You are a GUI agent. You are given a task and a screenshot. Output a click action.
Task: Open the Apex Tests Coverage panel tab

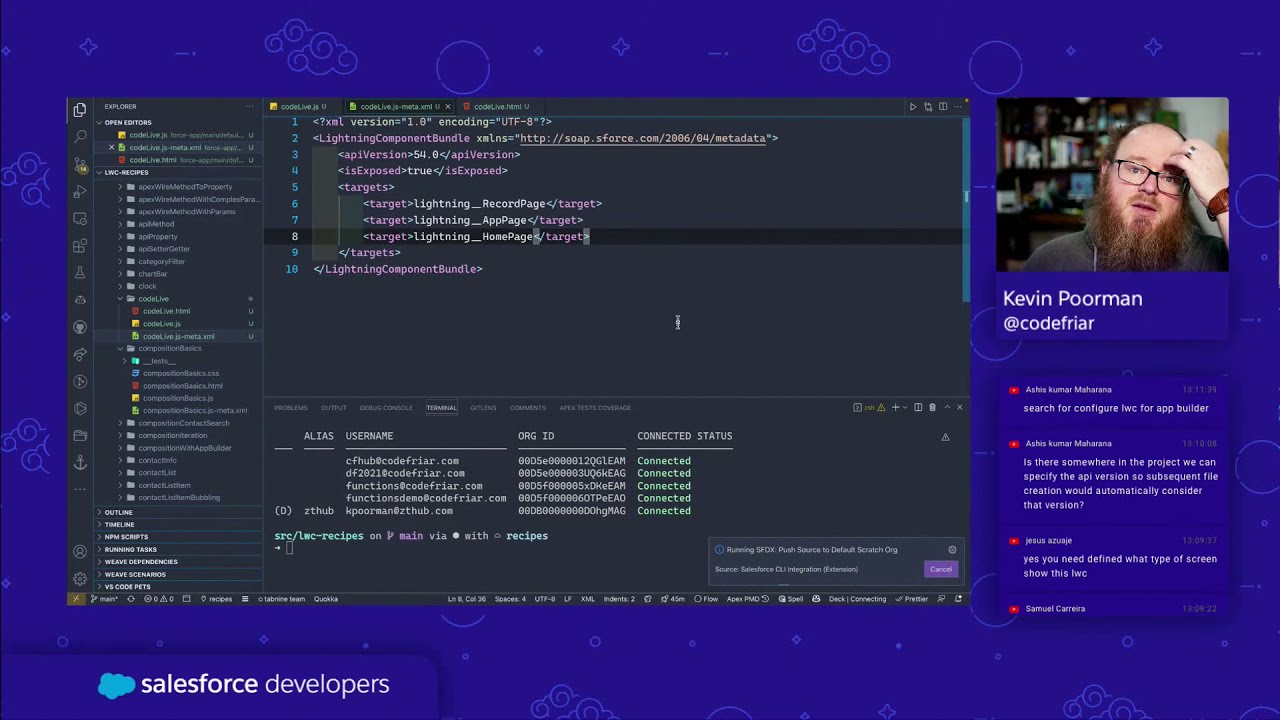point(595,408)
